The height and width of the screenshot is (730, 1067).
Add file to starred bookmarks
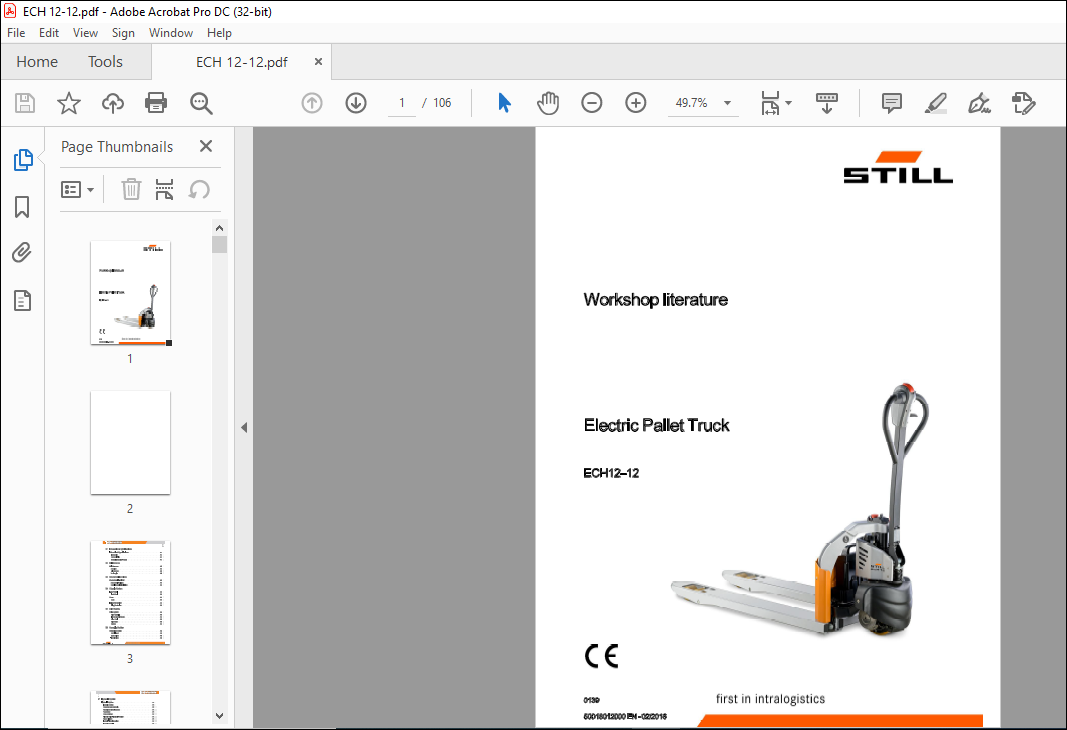69,103
